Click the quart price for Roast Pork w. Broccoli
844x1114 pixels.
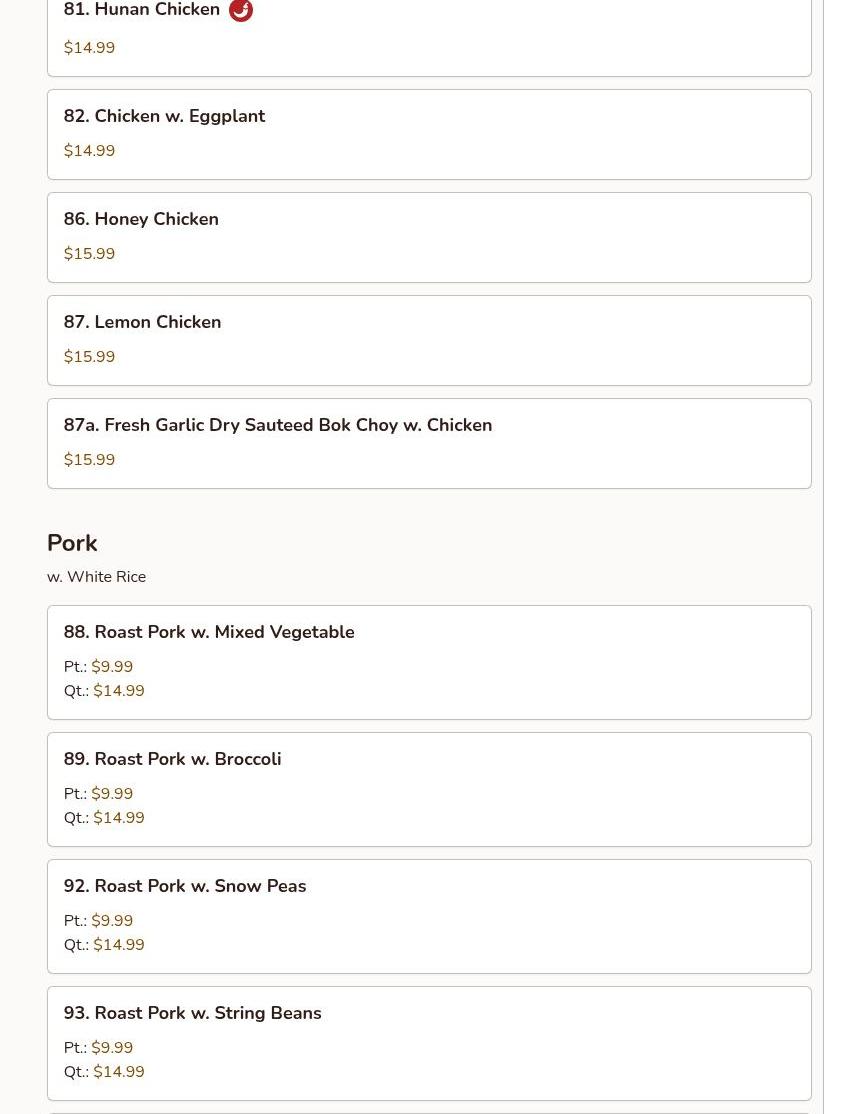tap(118, 818)
